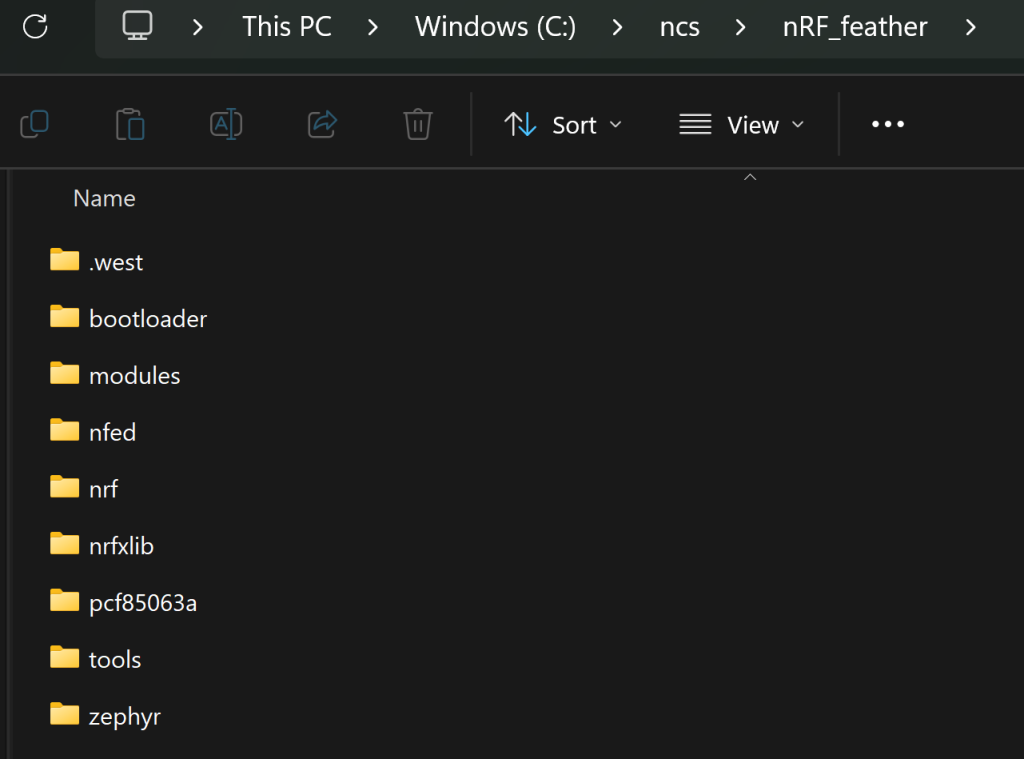Open the nrfxlib folder
Viewport: 1024px width, 759px height.
[121, 545]
